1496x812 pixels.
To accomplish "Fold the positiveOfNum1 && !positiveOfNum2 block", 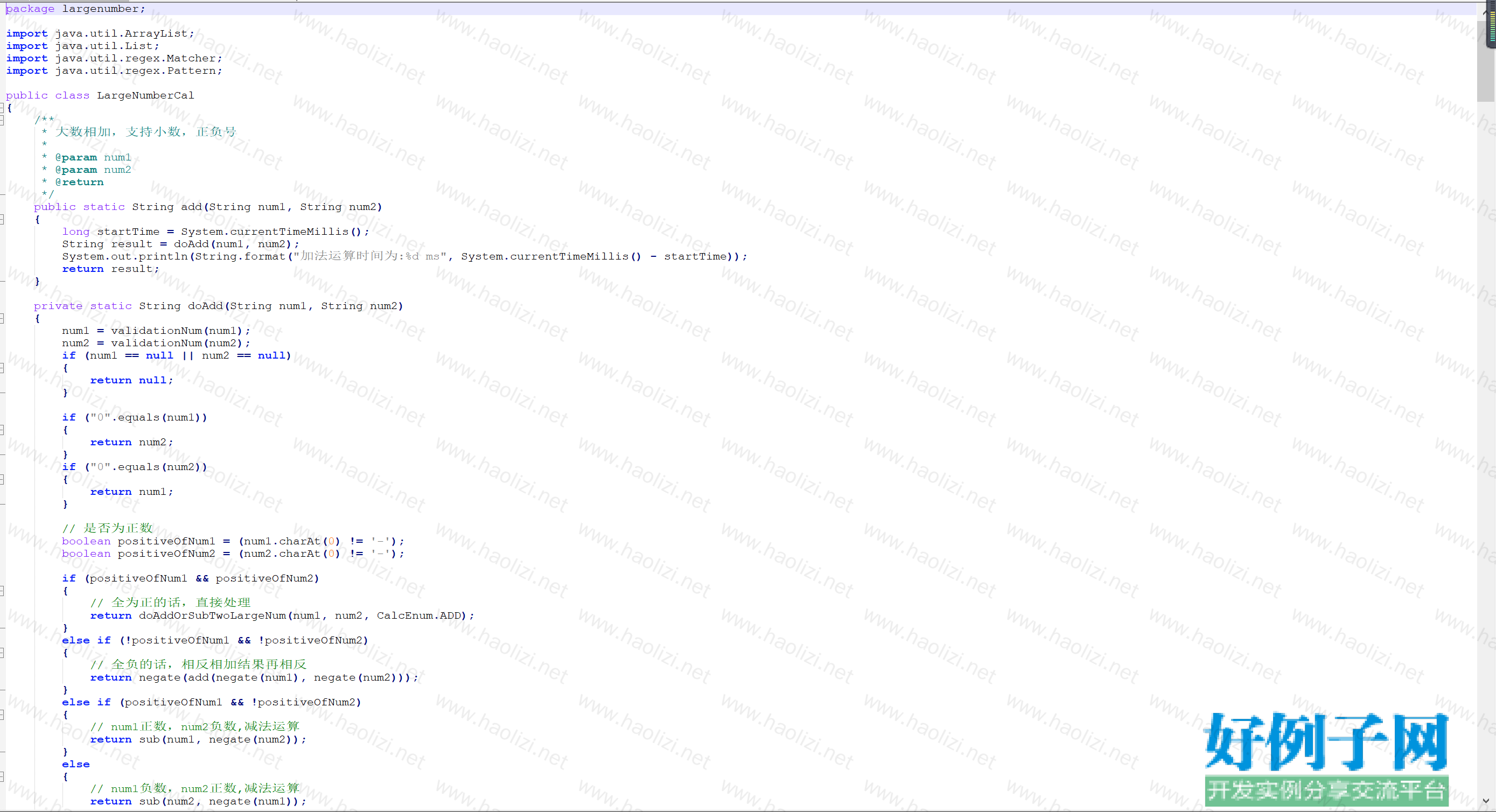I will (2, 716).
